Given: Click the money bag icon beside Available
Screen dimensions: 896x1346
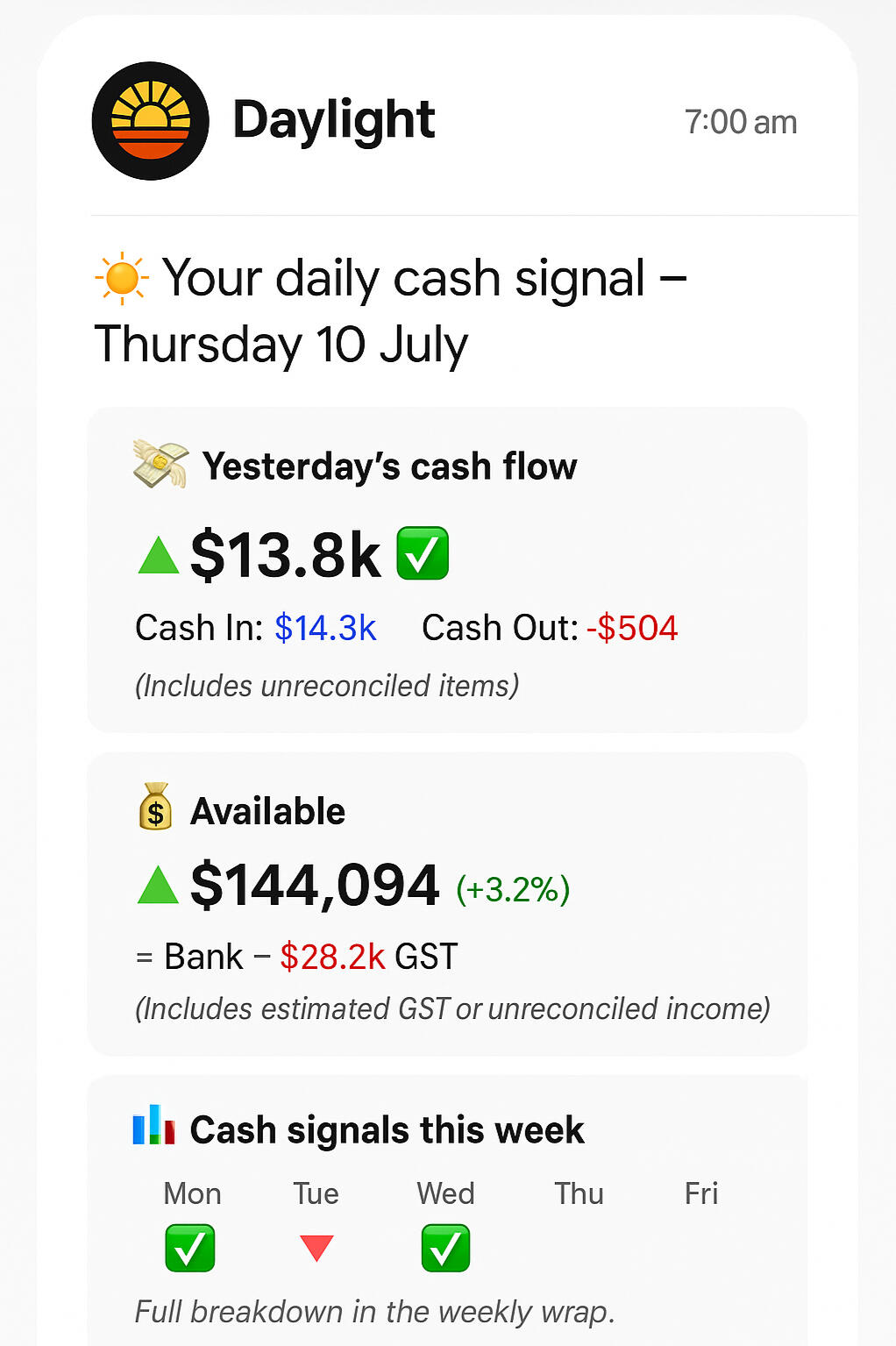Looking at the screenshot, I should [x=155, y=807].
